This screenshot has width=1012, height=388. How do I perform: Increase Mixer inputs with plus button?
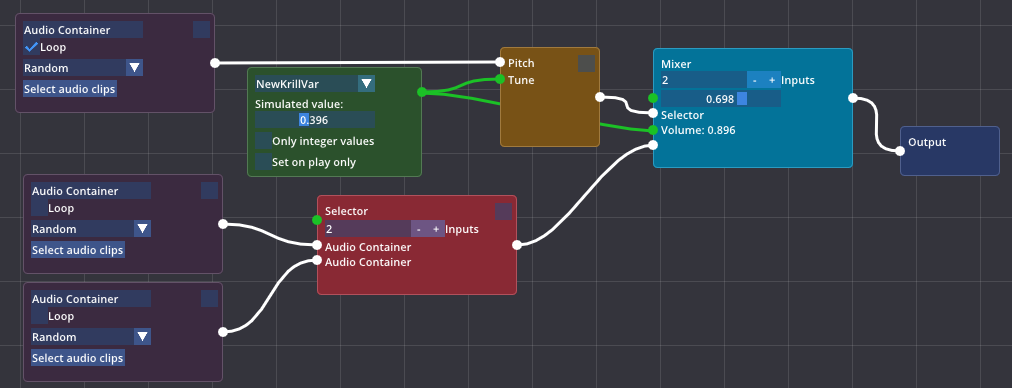(772, 80)
